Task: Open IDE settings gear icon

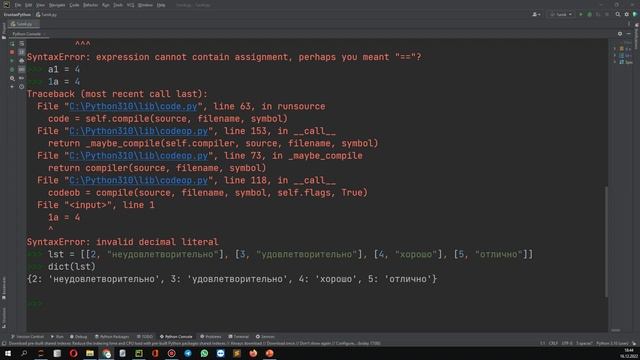Action: point(627,14)
